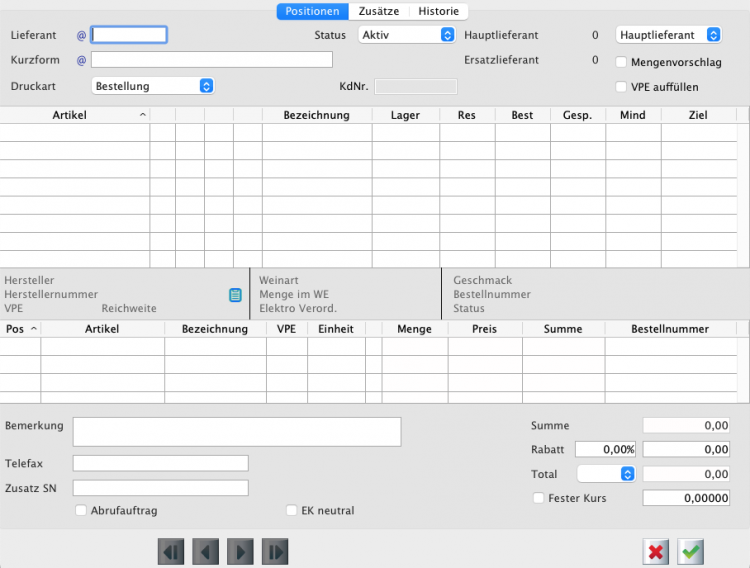The width and height of the screenshot is (750, 568).
Task: Open the Hauptlieferant dropdown
Action: [668, 35]
